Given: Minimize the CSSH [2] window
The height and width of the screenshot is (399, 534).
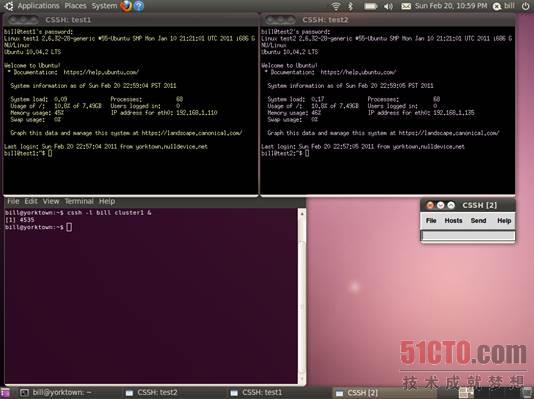Looking at the screenshot, I should point(440,205).
